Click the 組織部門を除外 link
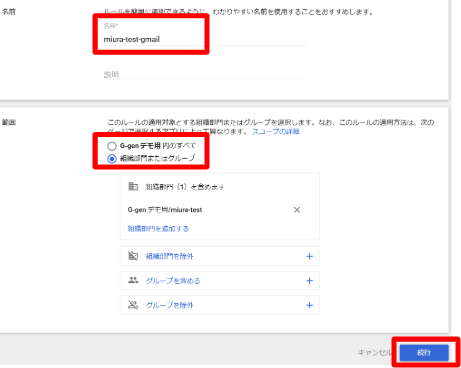This screenshot has width=461, height=368. (x=169, y=256)
